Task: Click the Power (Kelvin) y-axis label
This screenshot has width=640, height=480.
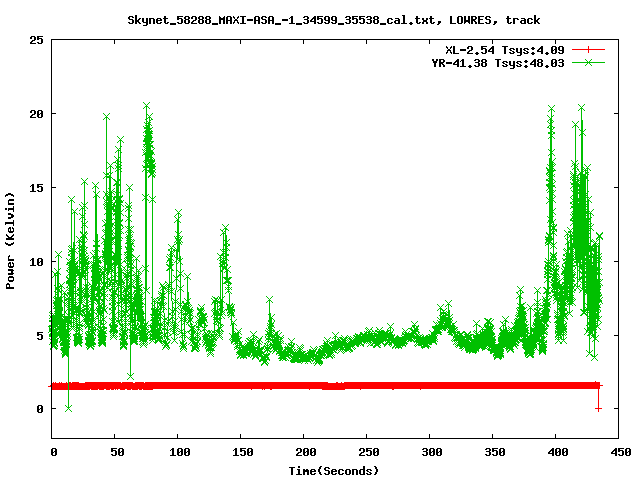Action: (x=10, y=241)
